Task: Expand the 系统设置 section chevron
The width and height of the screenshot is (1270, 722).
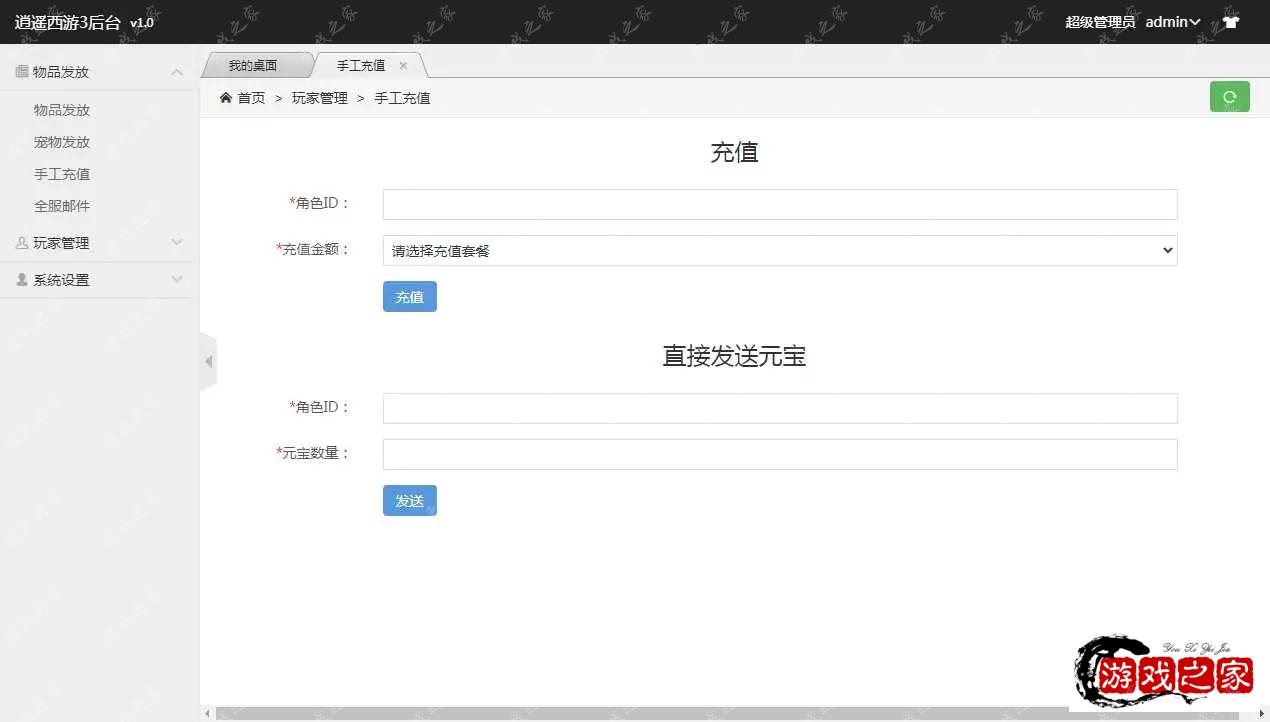Action: (177, 279)
